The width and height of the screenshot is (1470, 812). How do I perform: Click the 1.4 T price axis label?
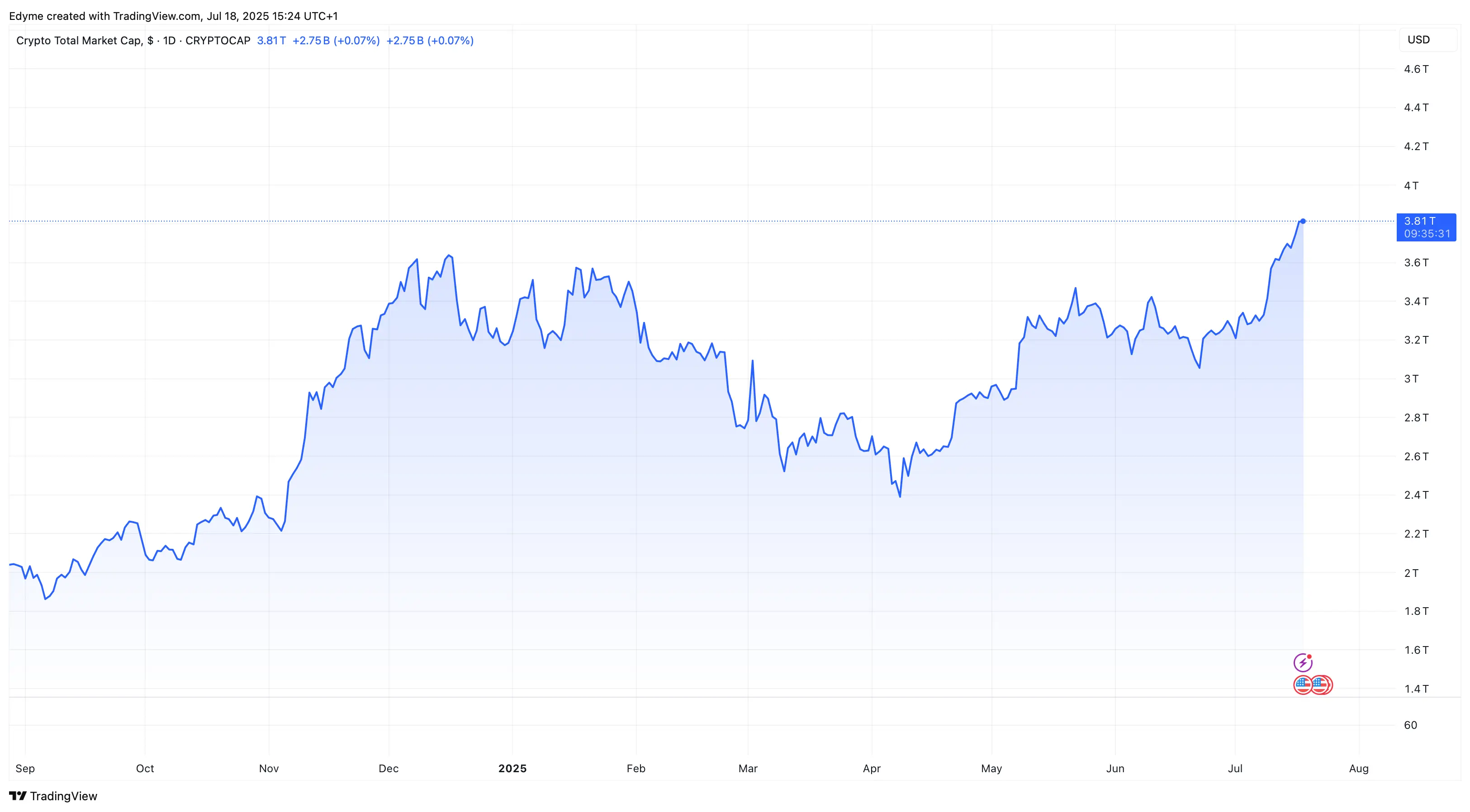(1416, 689)
